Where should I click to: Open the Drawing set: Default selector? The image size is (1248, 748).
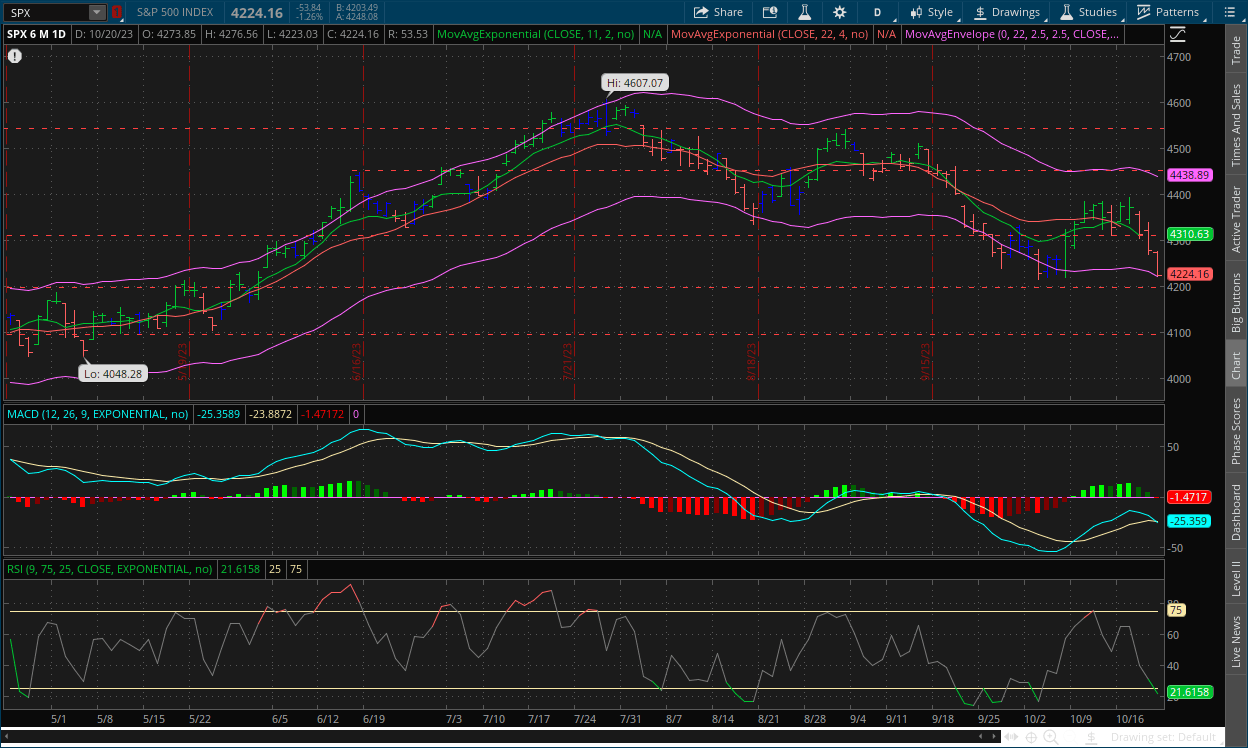(1166, 738)
